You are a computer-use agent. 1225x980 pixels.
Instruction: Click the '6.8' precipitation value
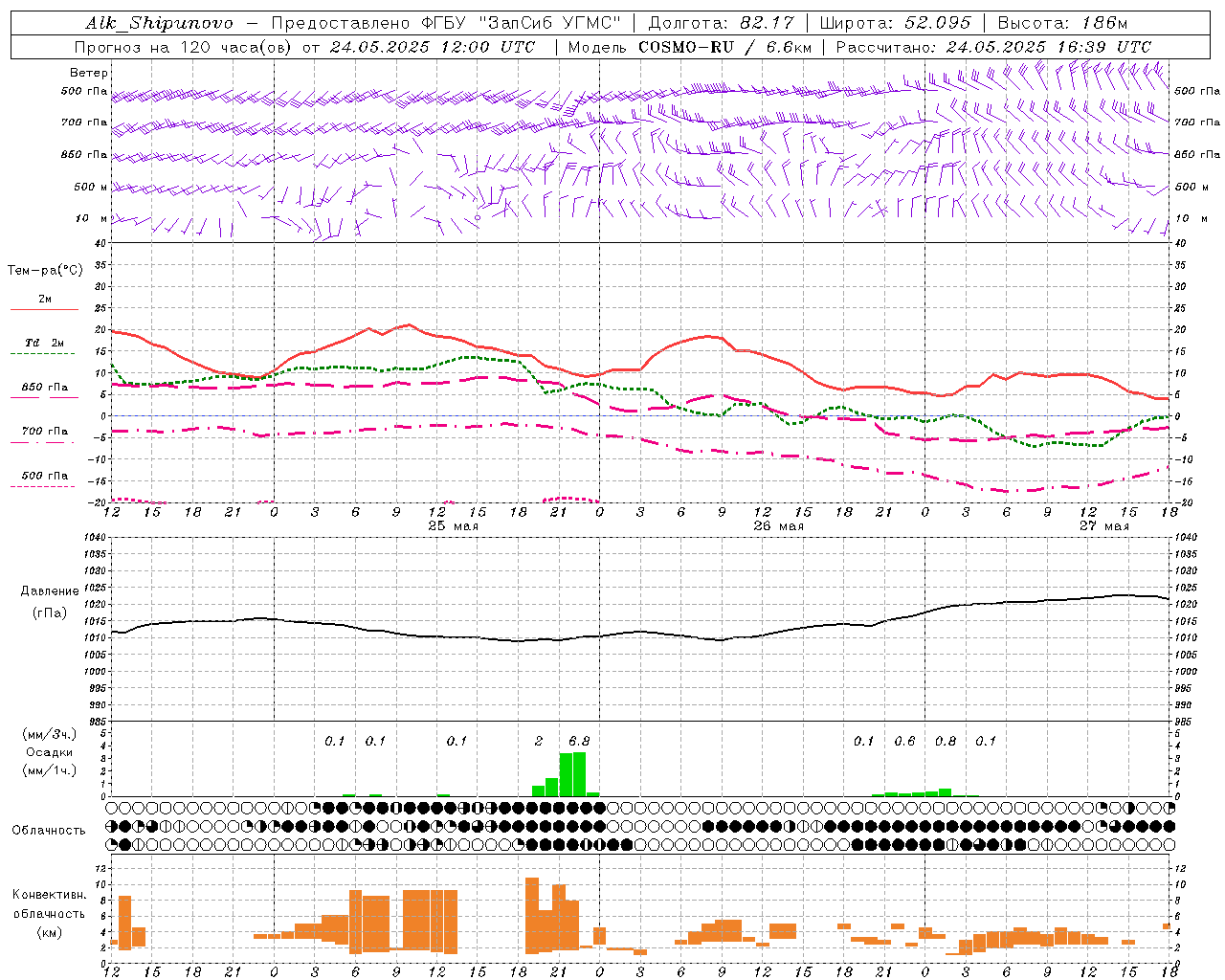coord(579,742)
